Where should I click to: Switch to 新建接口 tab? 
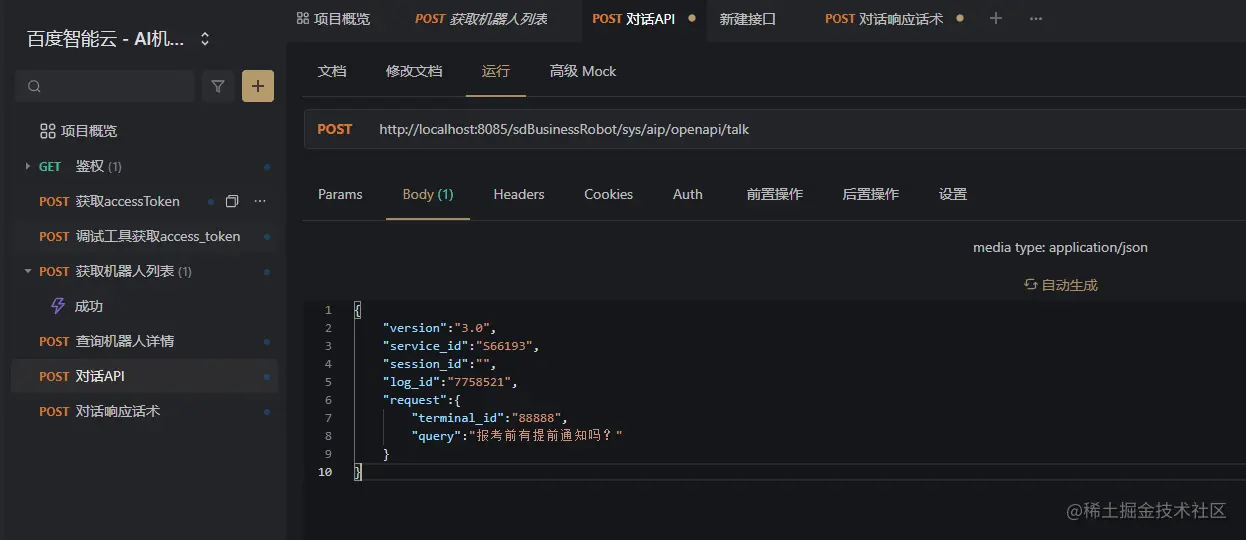coord(748,19)
